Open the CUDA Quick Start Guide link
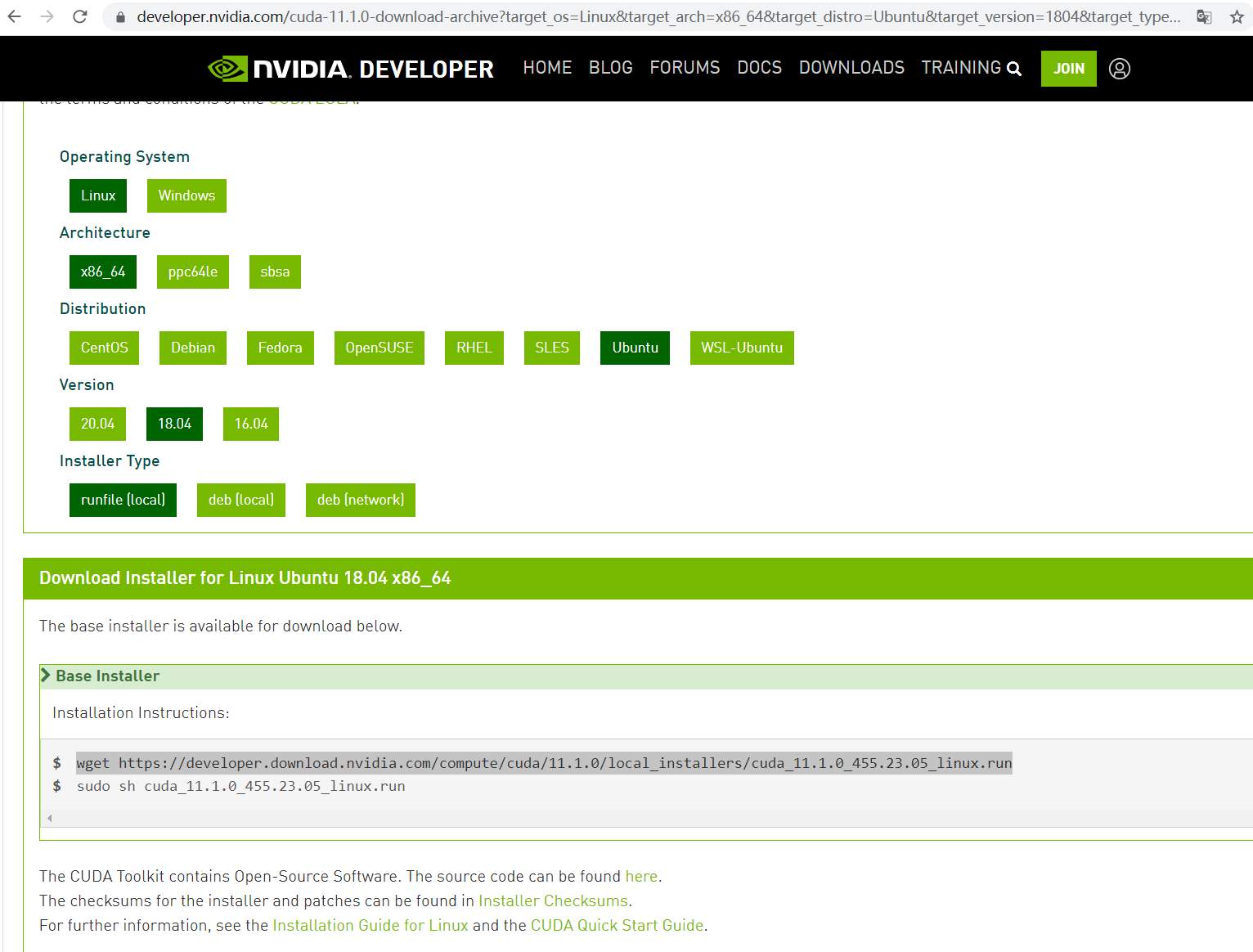This screenshot has width=1253, height=952. 618,925
